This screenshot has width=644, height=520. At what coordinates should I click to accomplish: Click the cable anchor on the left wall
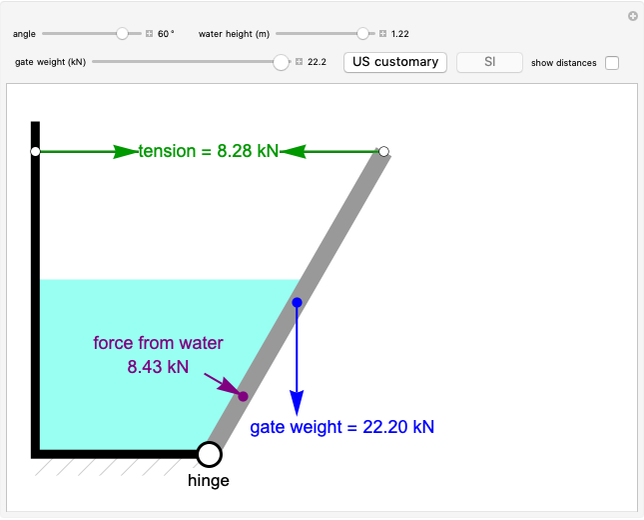click(35, 152)
